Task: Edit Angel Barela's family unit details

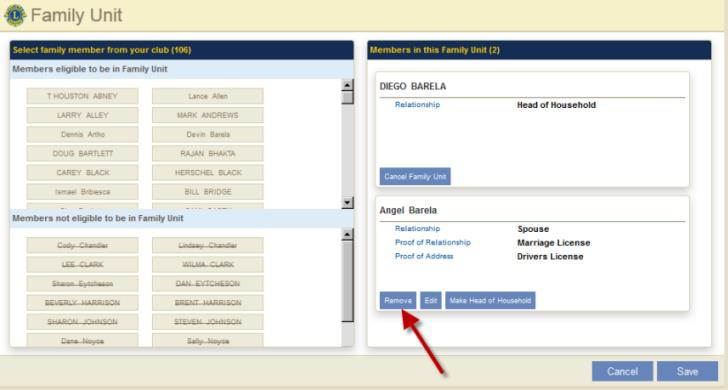Action: pyautogui.click(x=430, y=300)
